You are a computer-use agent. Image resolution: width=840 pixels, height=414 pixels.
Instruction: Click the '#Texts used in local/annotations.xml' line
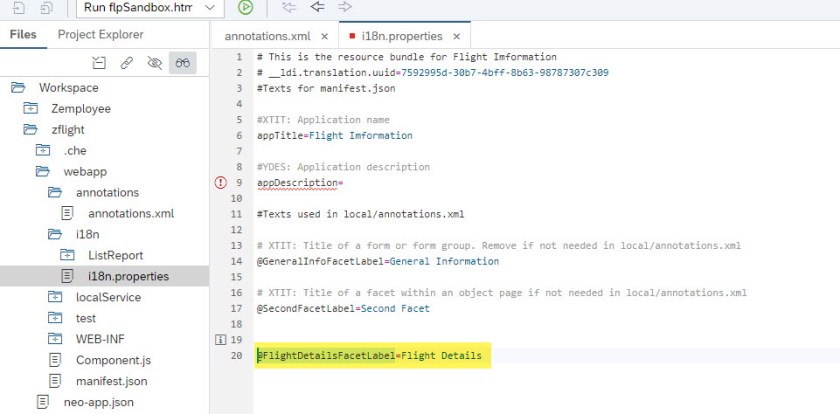361,214
